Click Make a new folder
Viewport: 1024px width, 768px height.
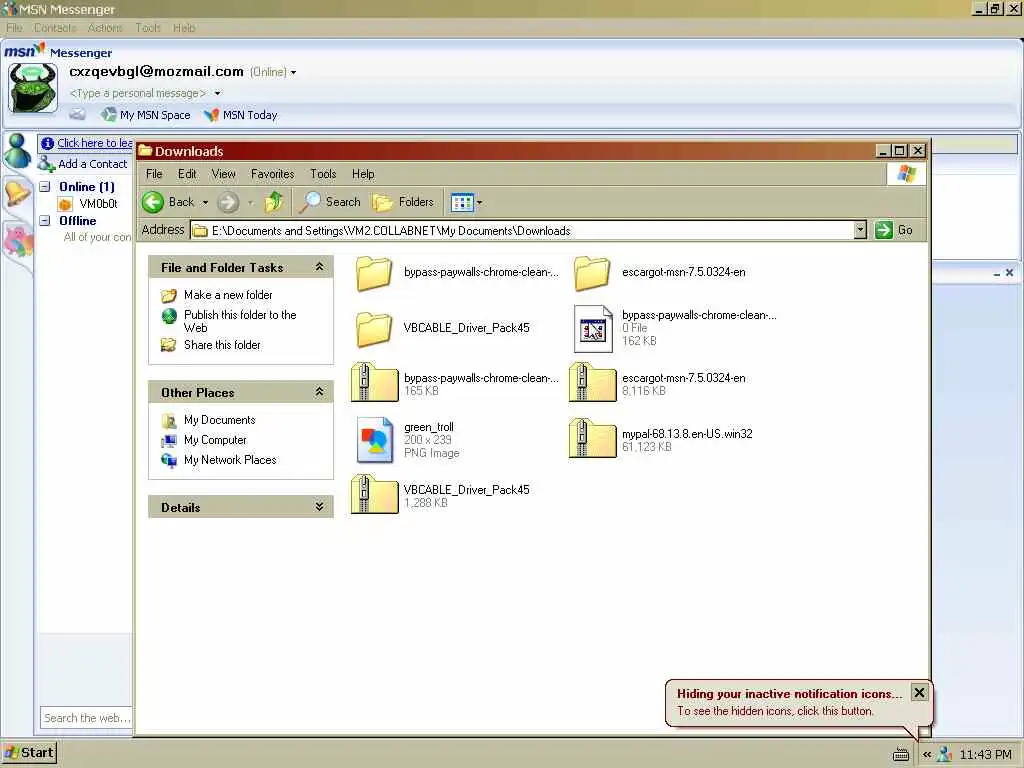[x=228, y=295]
